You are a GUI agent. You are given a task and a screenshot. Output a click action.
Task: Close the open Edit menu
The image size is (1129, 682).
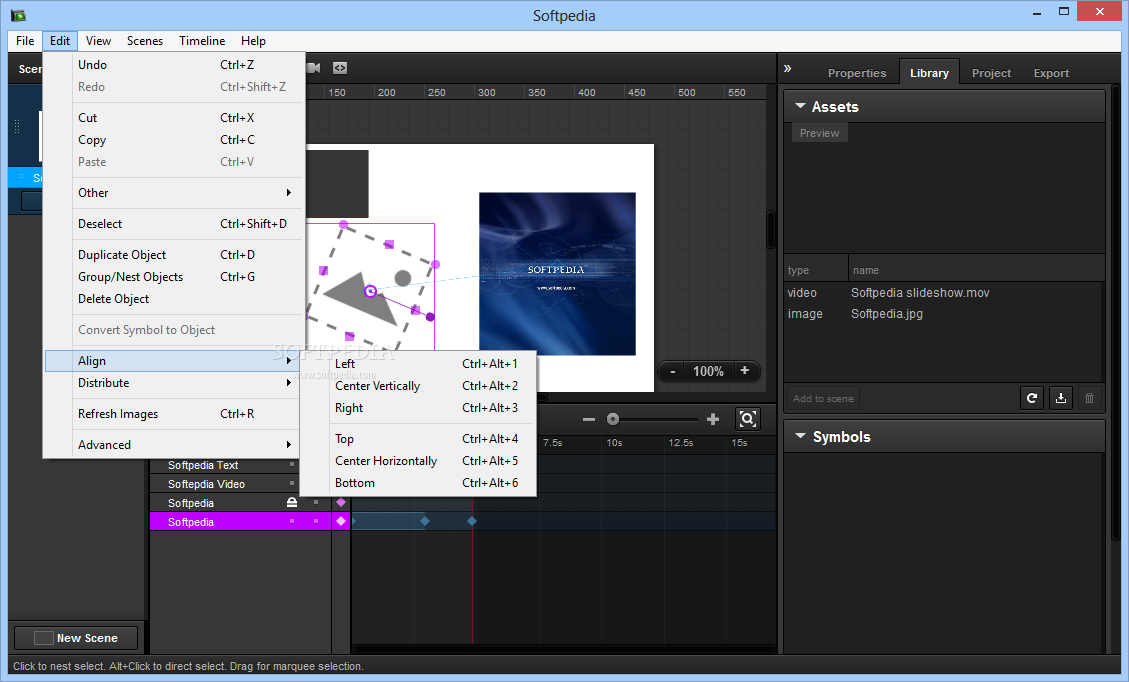60,41
